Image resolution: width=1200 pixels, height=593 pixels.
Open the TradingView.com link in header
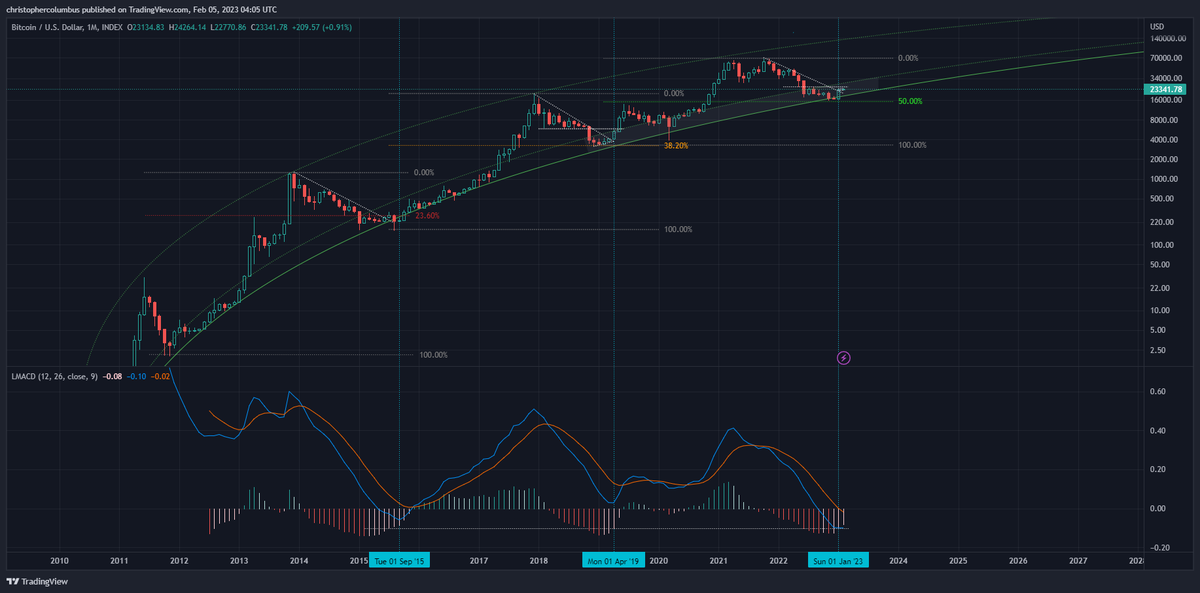[x=158, y=8]
